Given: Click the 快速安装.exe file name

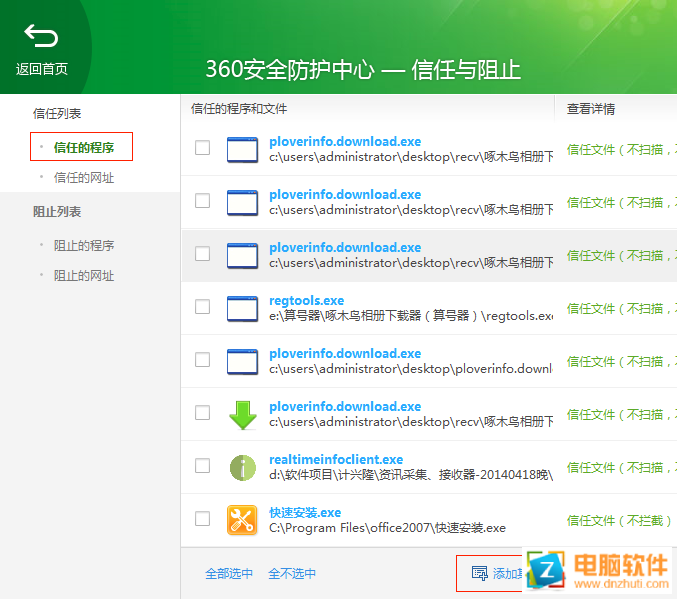Looking at the screenshot, I should click(305, 512).
